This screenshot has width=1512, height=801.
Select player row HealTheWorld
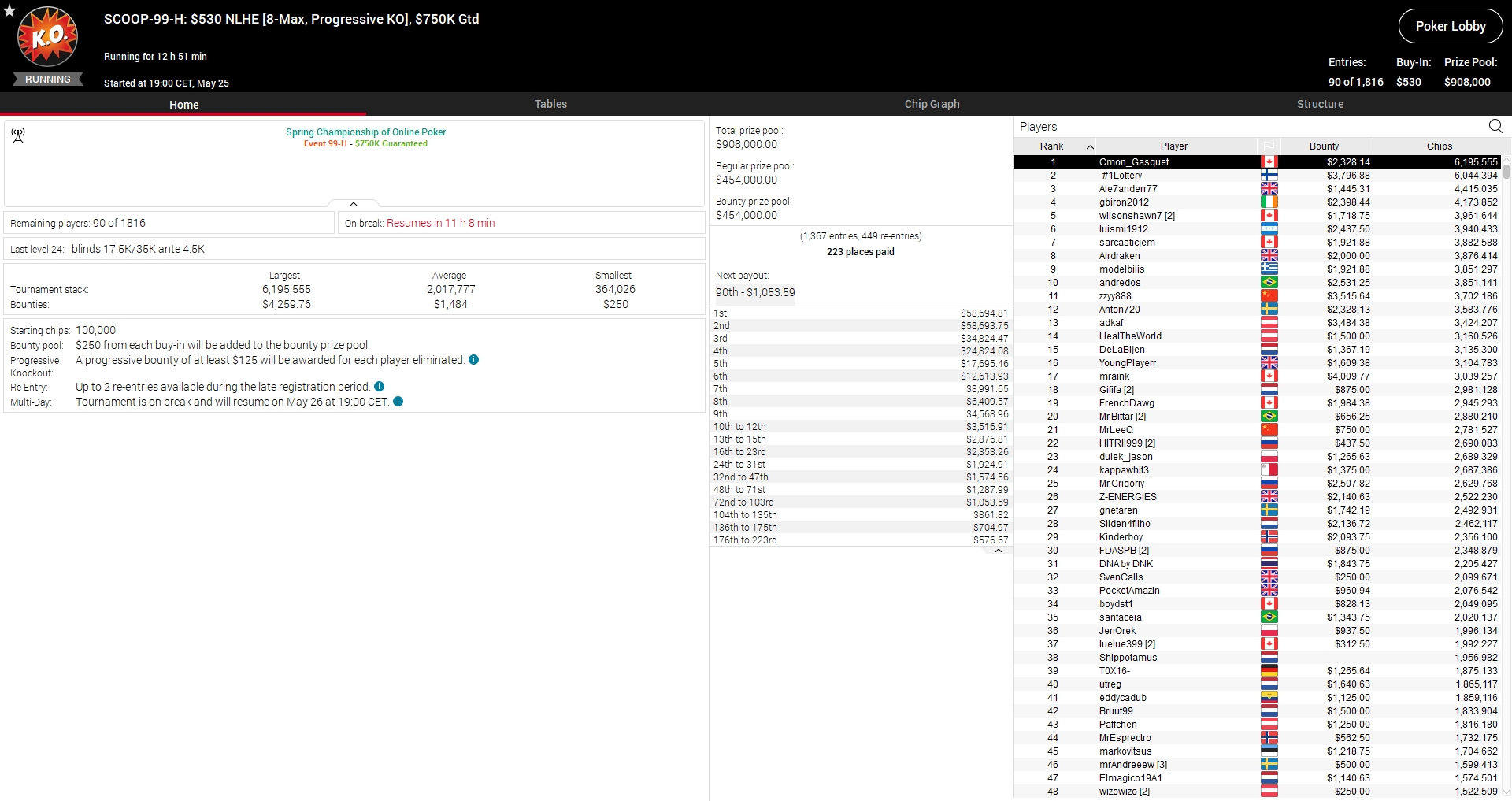pyautogui.click(x=1258, y=336)
